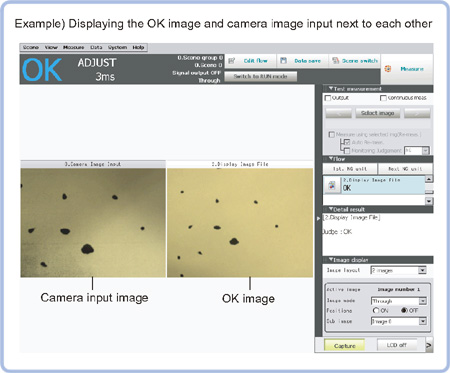450x373 pixels.
Task: Click the Data save button
Action: click(x=302, y=61)
